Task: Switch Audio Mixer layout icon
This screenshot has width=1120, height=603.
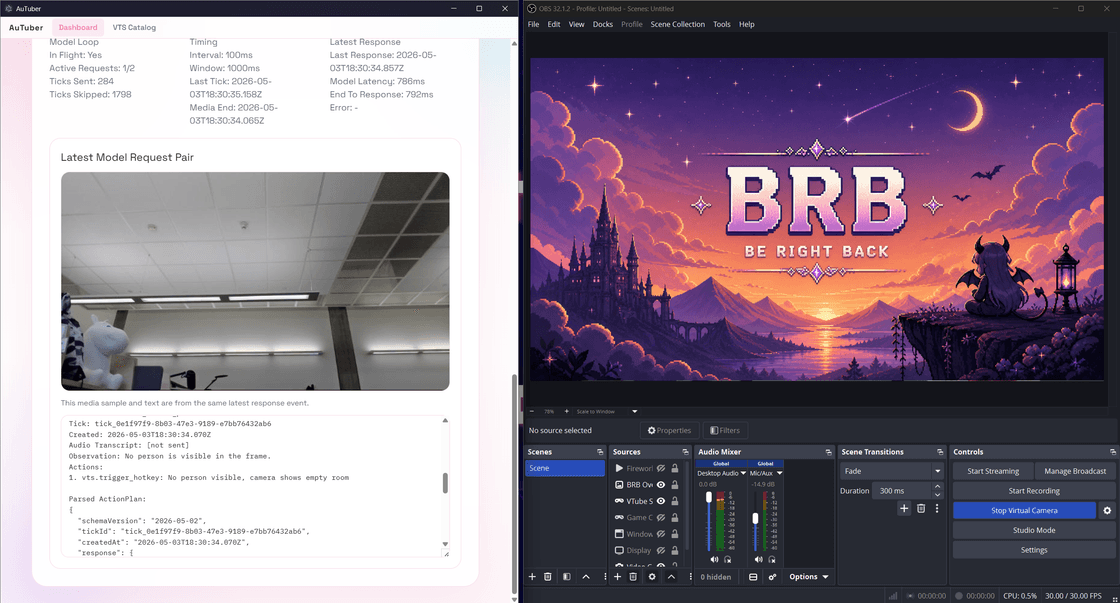Action: click(753, 577)
